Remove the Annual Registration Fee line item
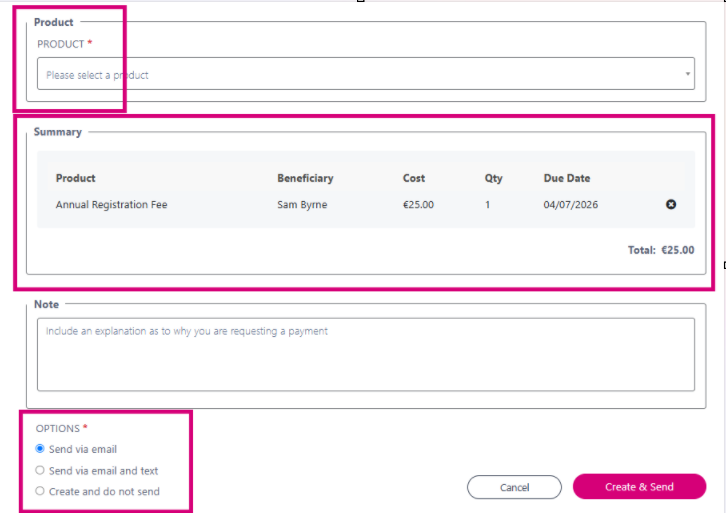 (670, 204)
